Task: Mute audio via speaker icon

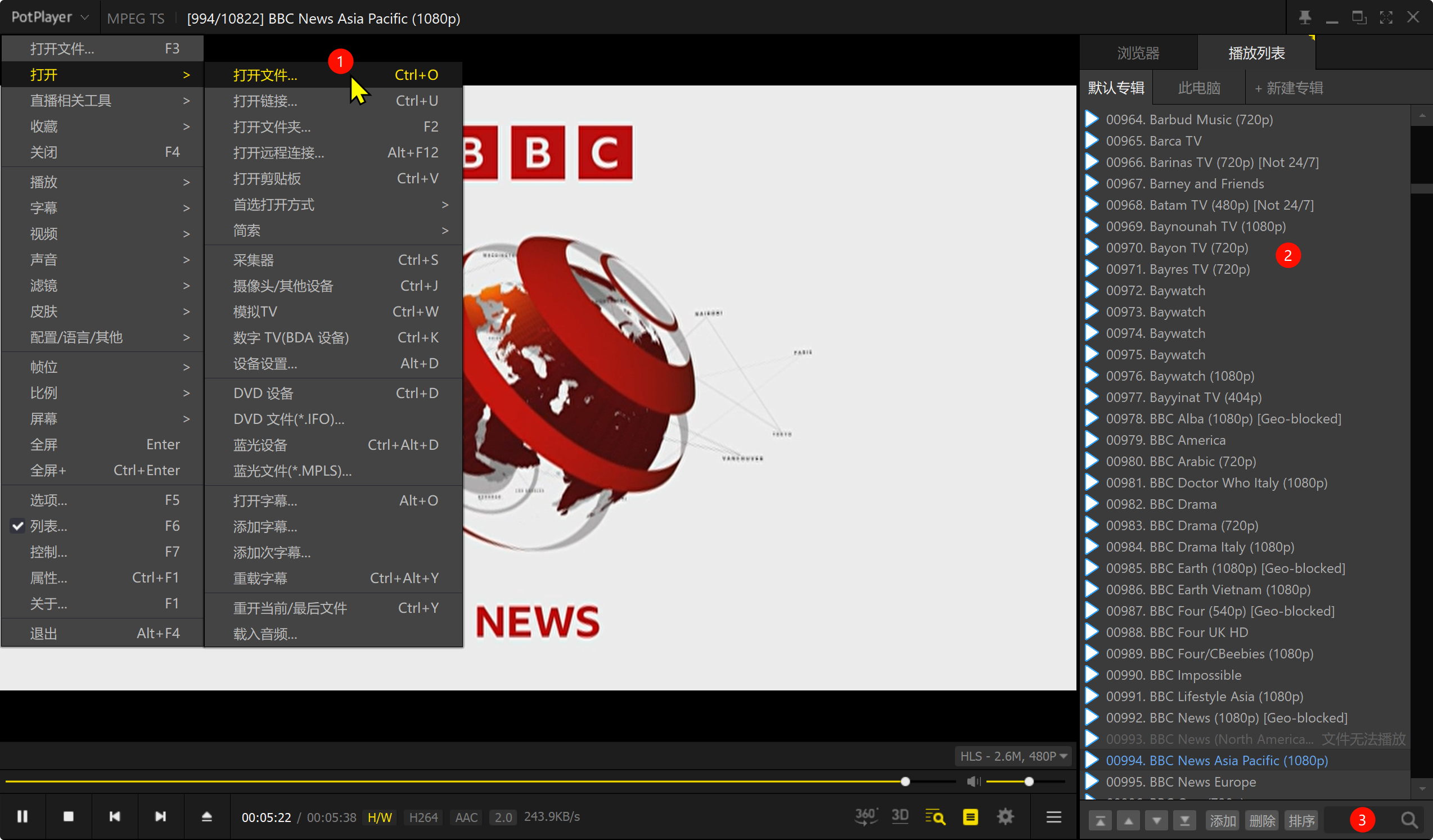Action: 973,782
